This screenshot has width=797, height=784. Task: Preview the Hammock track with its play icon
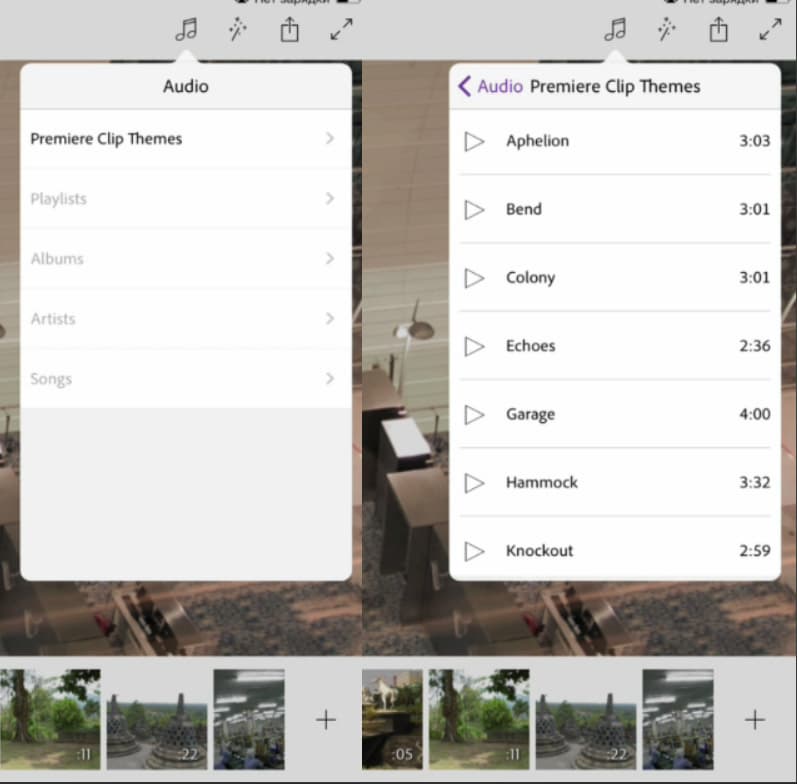click(x=474, y=483)
